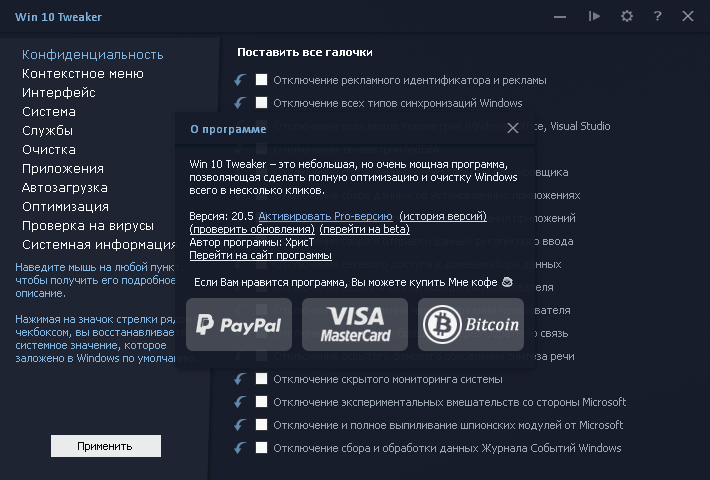Enable Отключение скрытого мониторинга системы checkbox
Viewport: 710px width, 480px height.
tap(261, 379)
